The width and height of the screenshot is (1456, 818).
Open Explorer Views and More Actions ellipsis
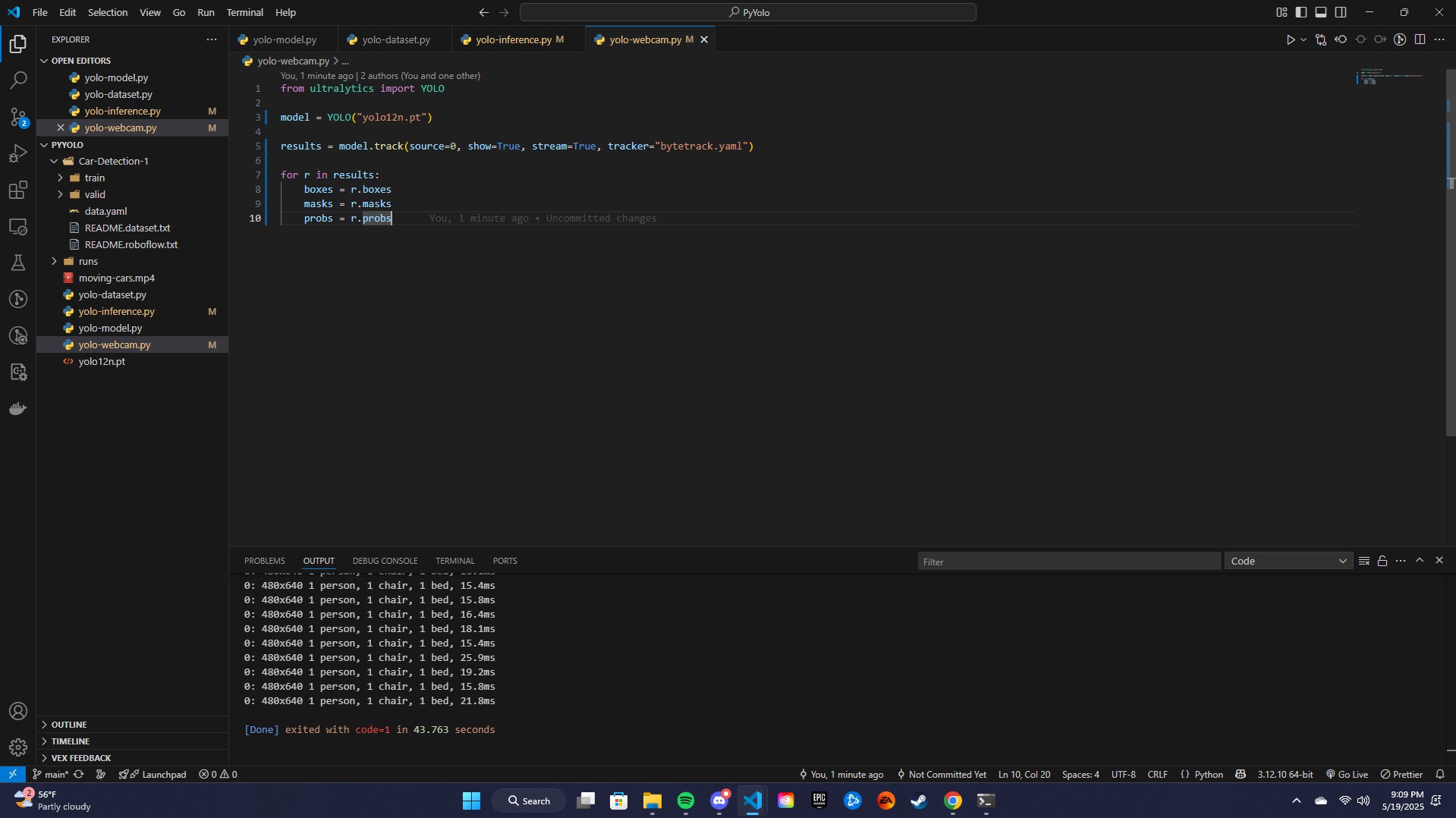click(212, 39)
